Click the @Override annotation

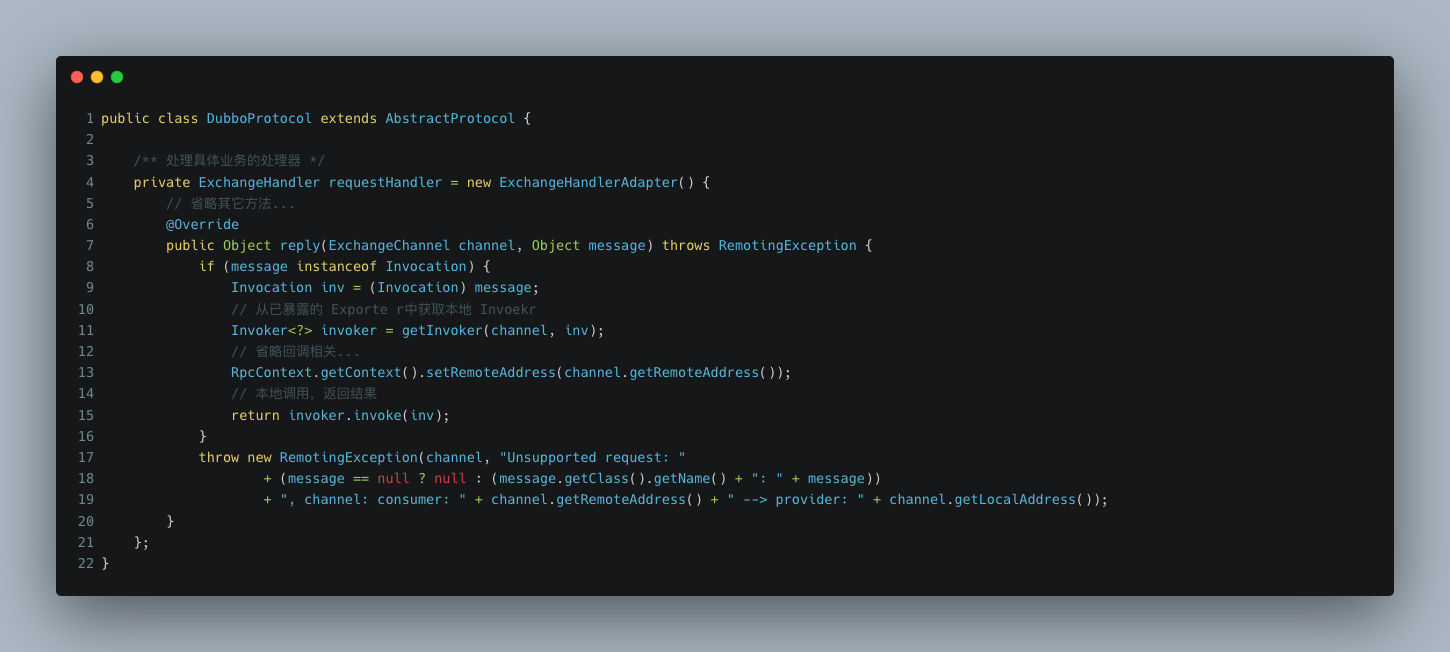[202, 224]
